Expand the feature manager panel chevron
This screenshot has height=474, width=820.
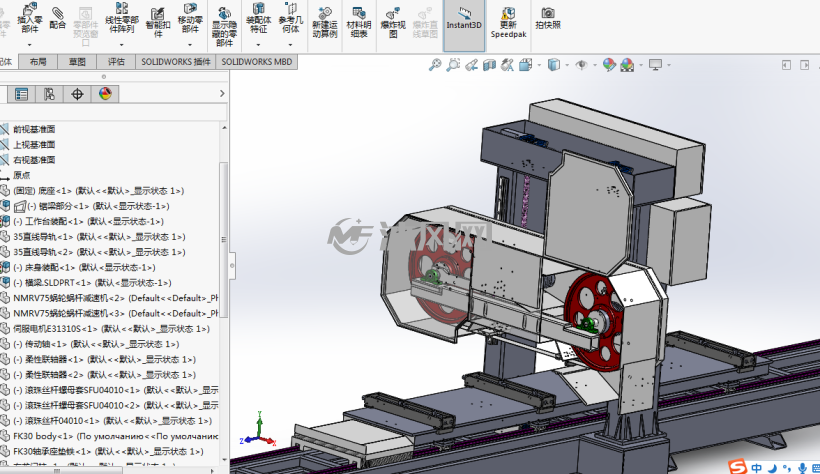tap(222, 94)
